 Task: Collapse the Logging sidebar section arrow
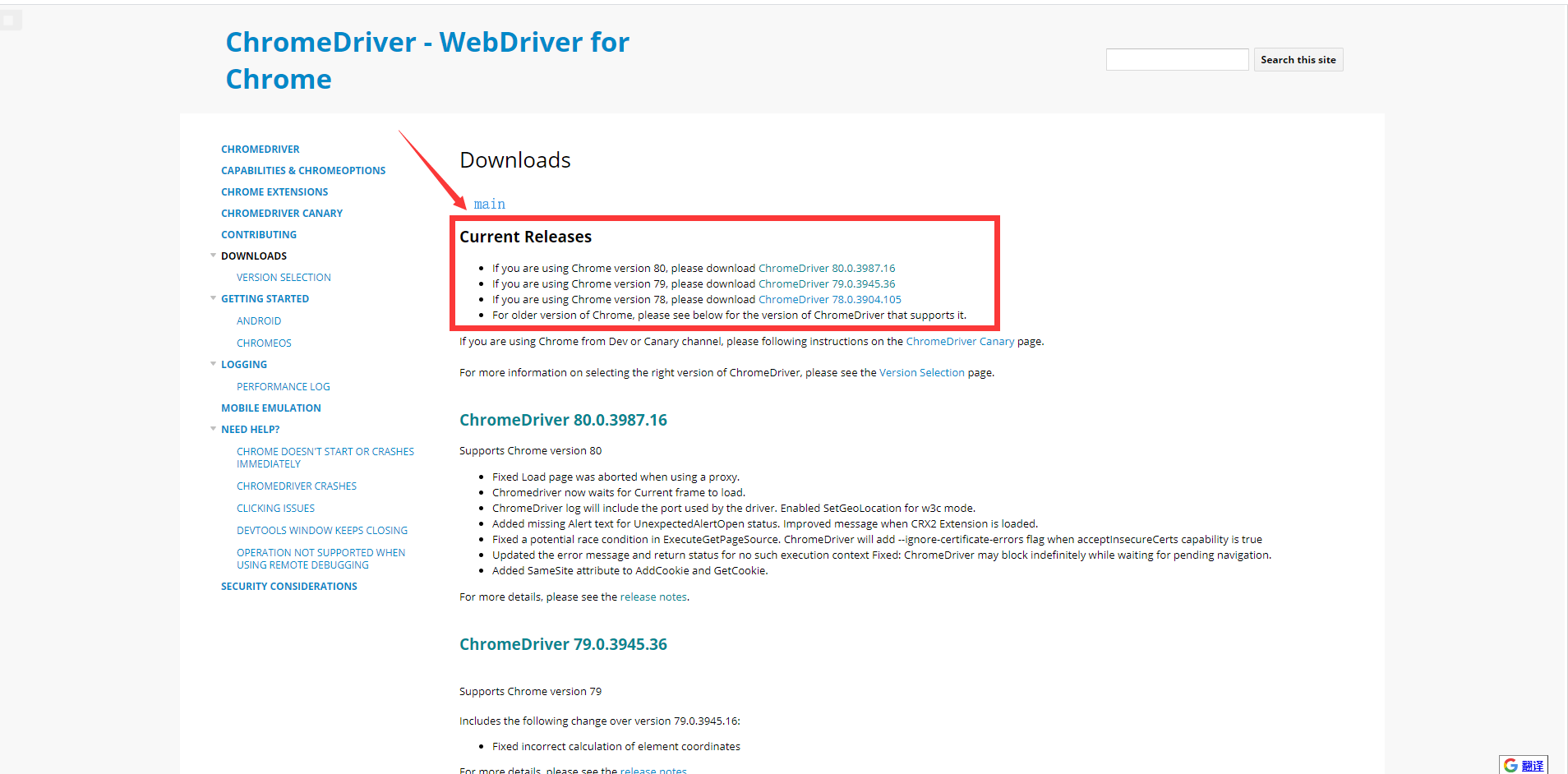pyautogui.click(x=214, y=364)
